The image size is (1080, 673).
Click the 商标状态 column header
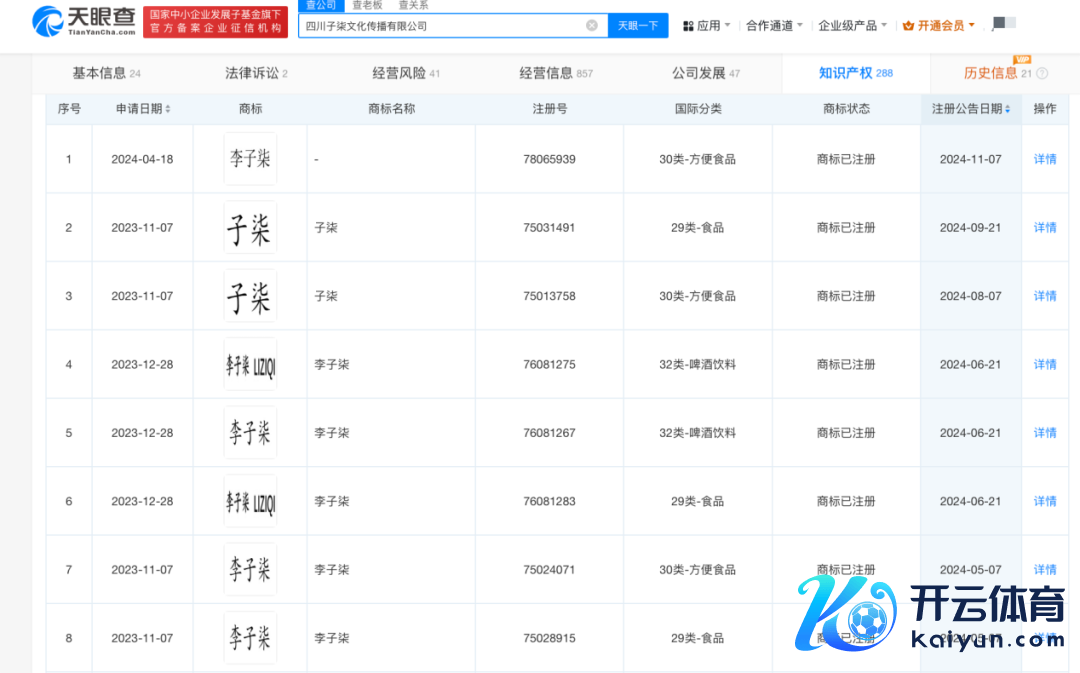847,109
